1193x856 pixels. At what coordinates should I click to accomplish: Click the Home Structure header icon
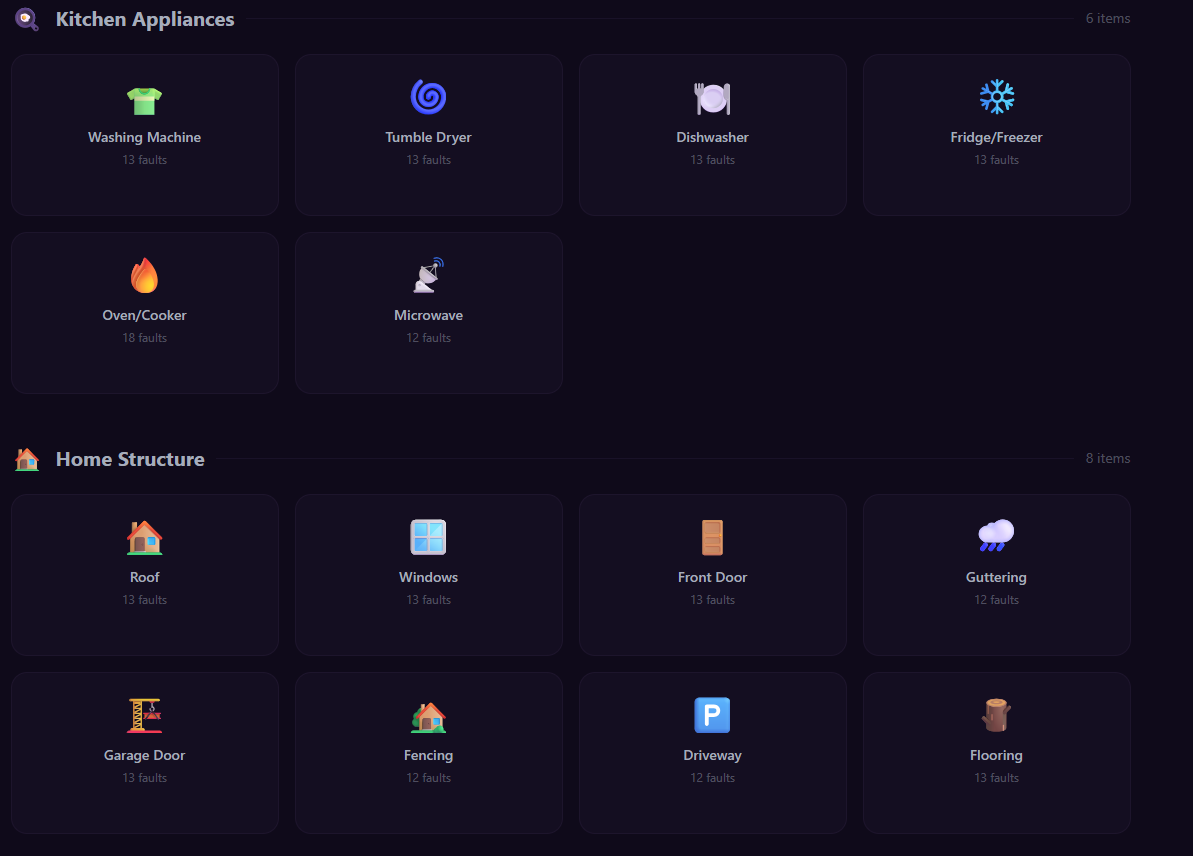coord(25,459)
